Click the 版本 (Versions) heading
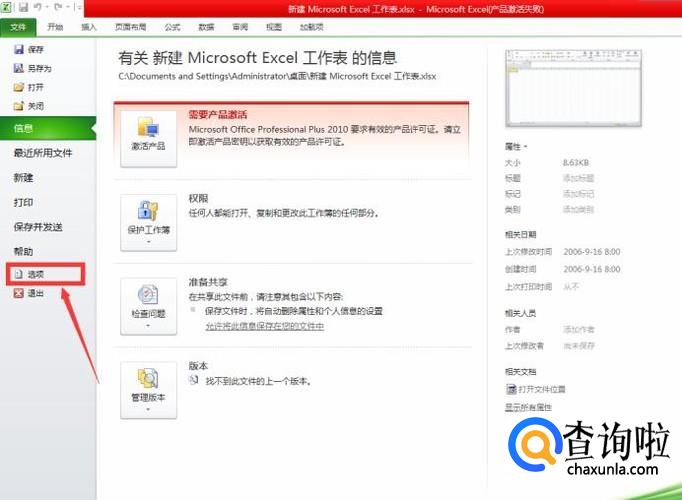Viewport: 682px width, 500px height. [198, 366]
